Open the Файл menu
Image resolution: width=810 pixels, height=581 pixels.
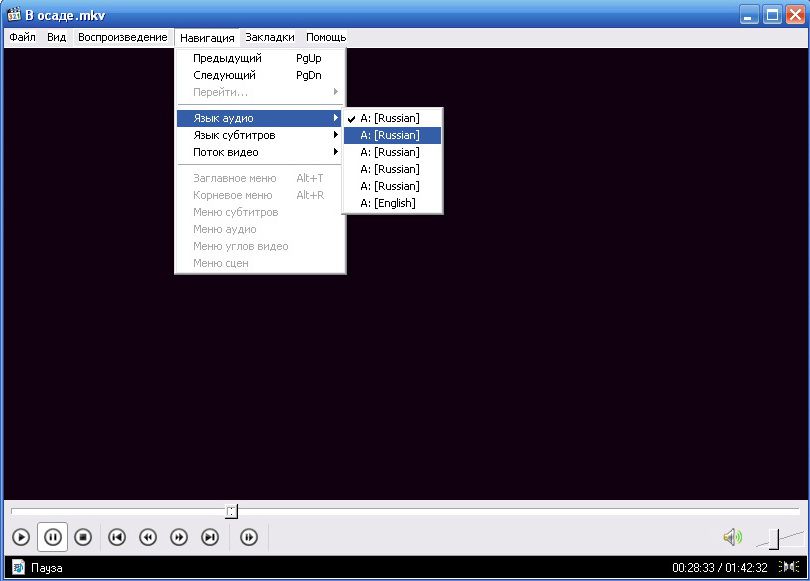click(x=23, y=37)
